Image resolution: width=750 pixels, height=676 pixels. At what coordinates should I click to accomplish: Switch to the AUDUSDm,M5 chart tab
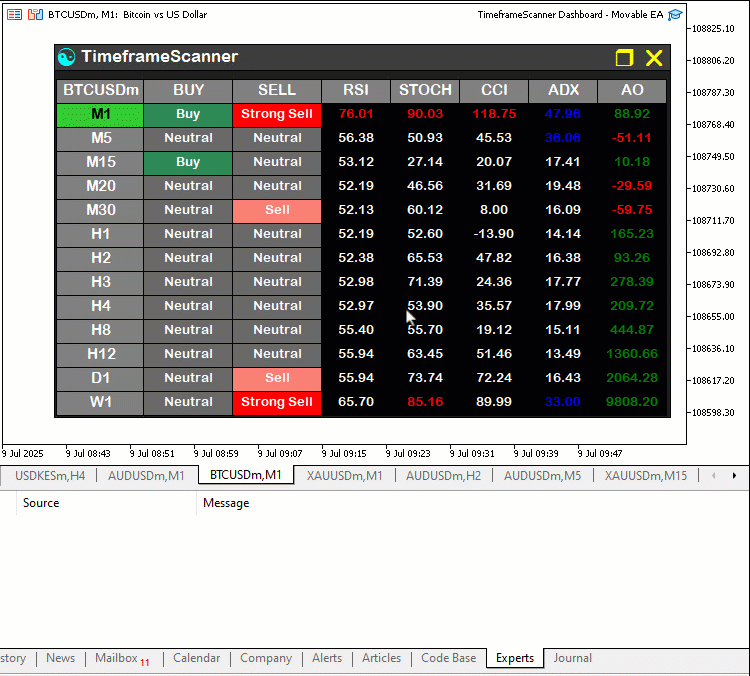(x=542, y=476)
